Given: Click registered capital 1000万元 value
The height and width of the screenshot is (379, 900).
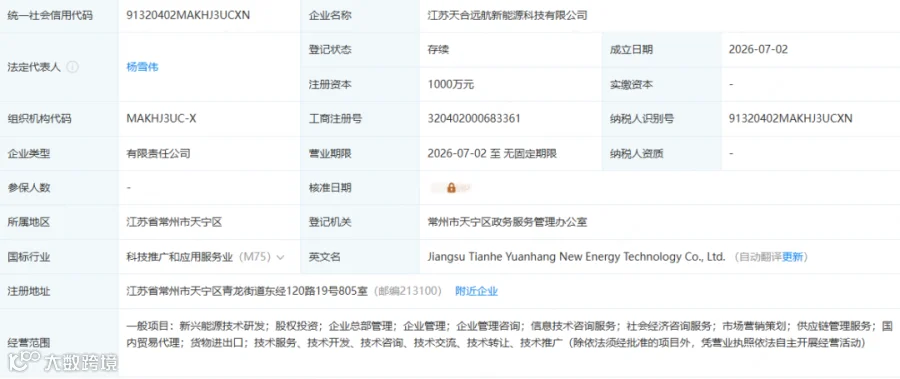Looking at the screenshot, I should [x=451, y=84].
